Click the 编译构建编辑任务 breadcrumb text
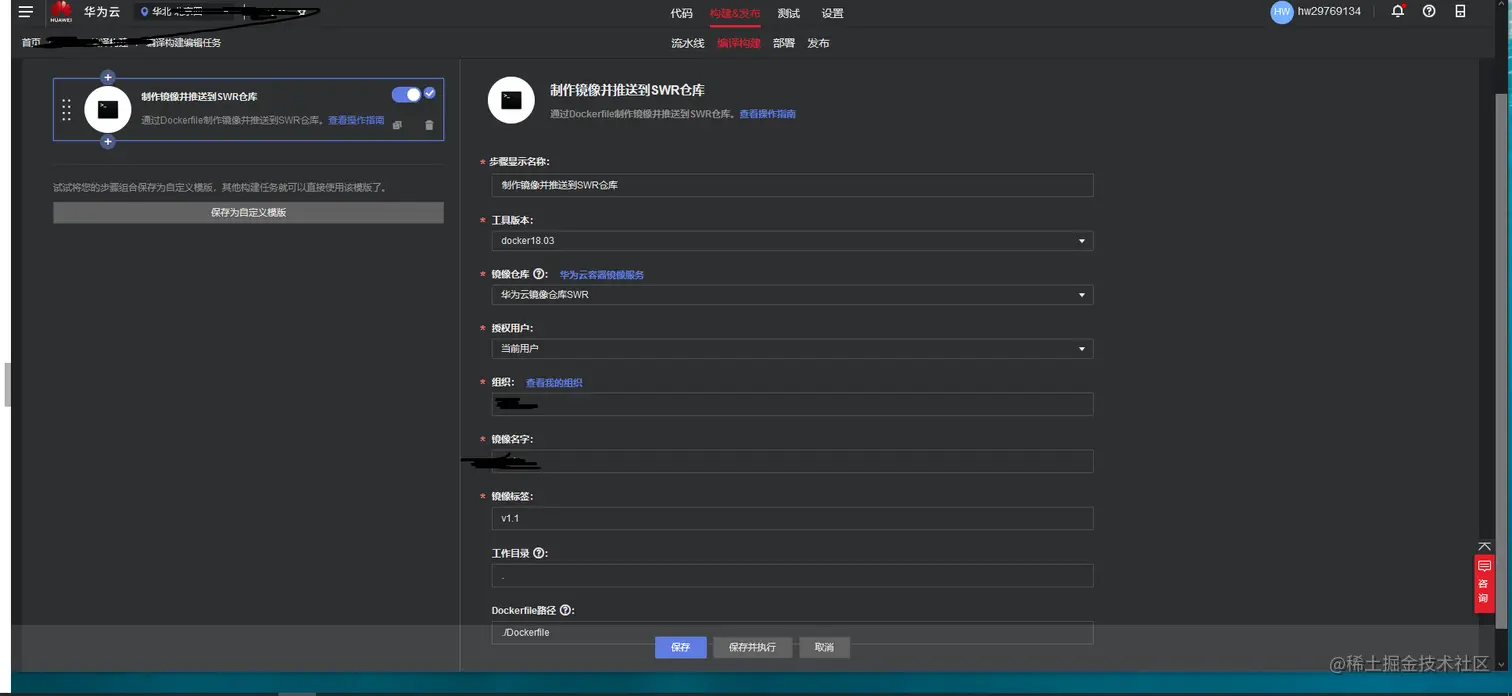Screen dimensions: 1512x696 [184, 43]
